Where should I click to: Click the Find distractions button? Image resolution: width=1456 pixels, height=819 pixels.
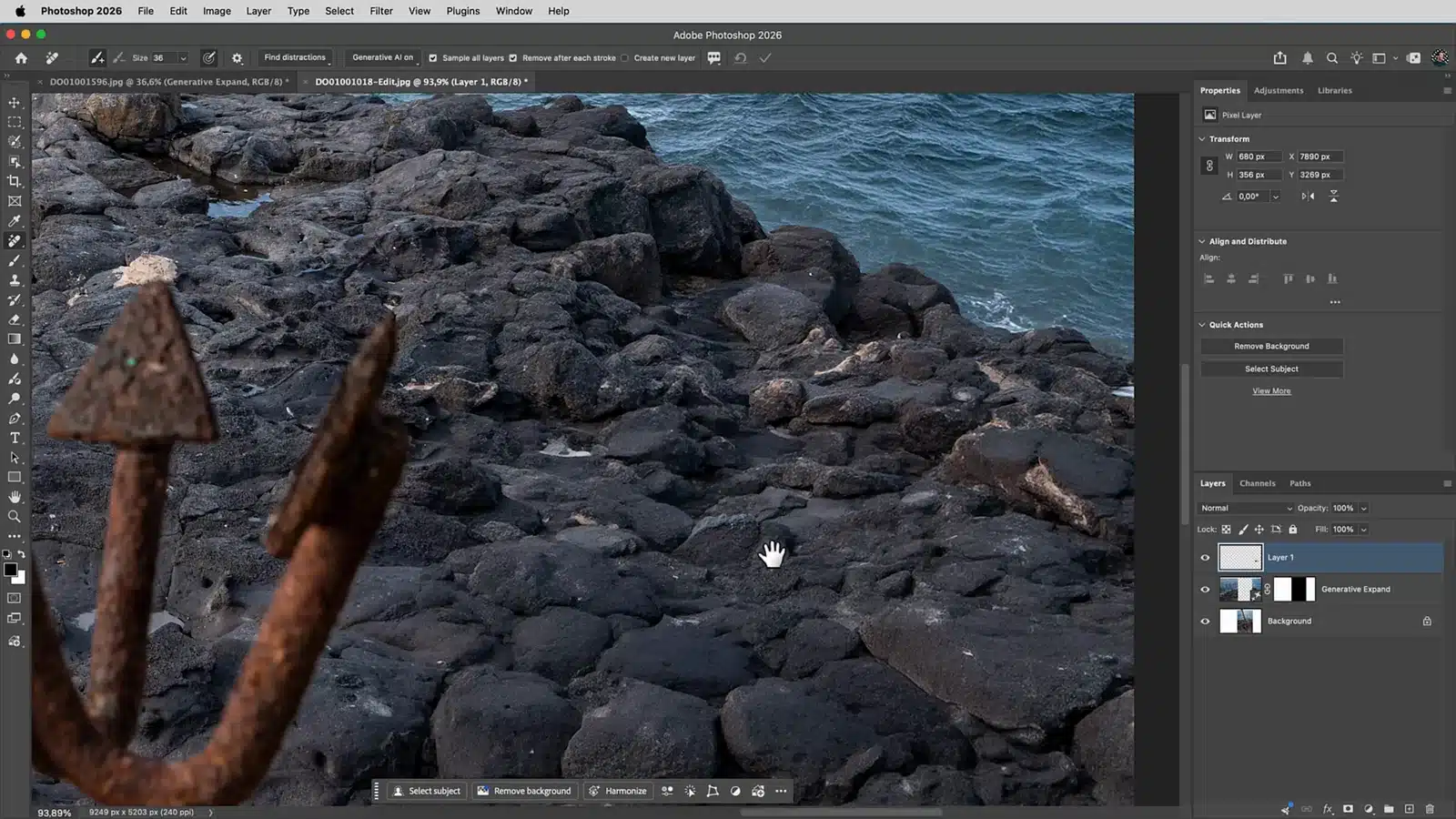(x=295, y=57)
